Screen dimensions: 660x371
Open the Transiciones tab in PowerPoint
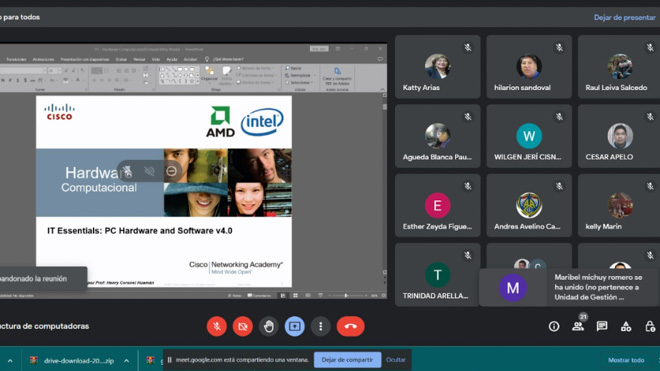[x=16, y=59]
